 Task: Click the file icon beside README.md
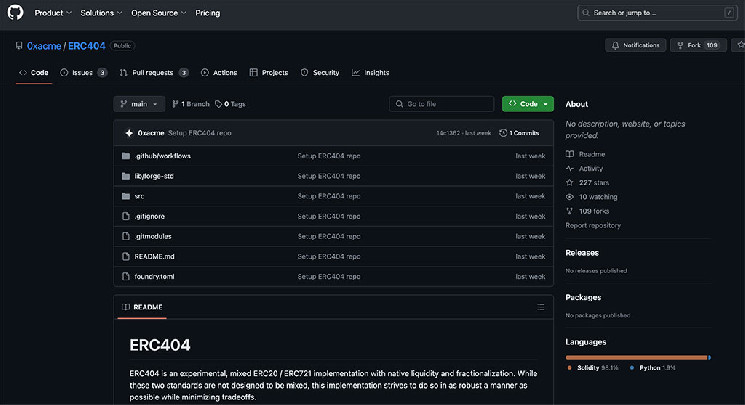tap(125, 257)
